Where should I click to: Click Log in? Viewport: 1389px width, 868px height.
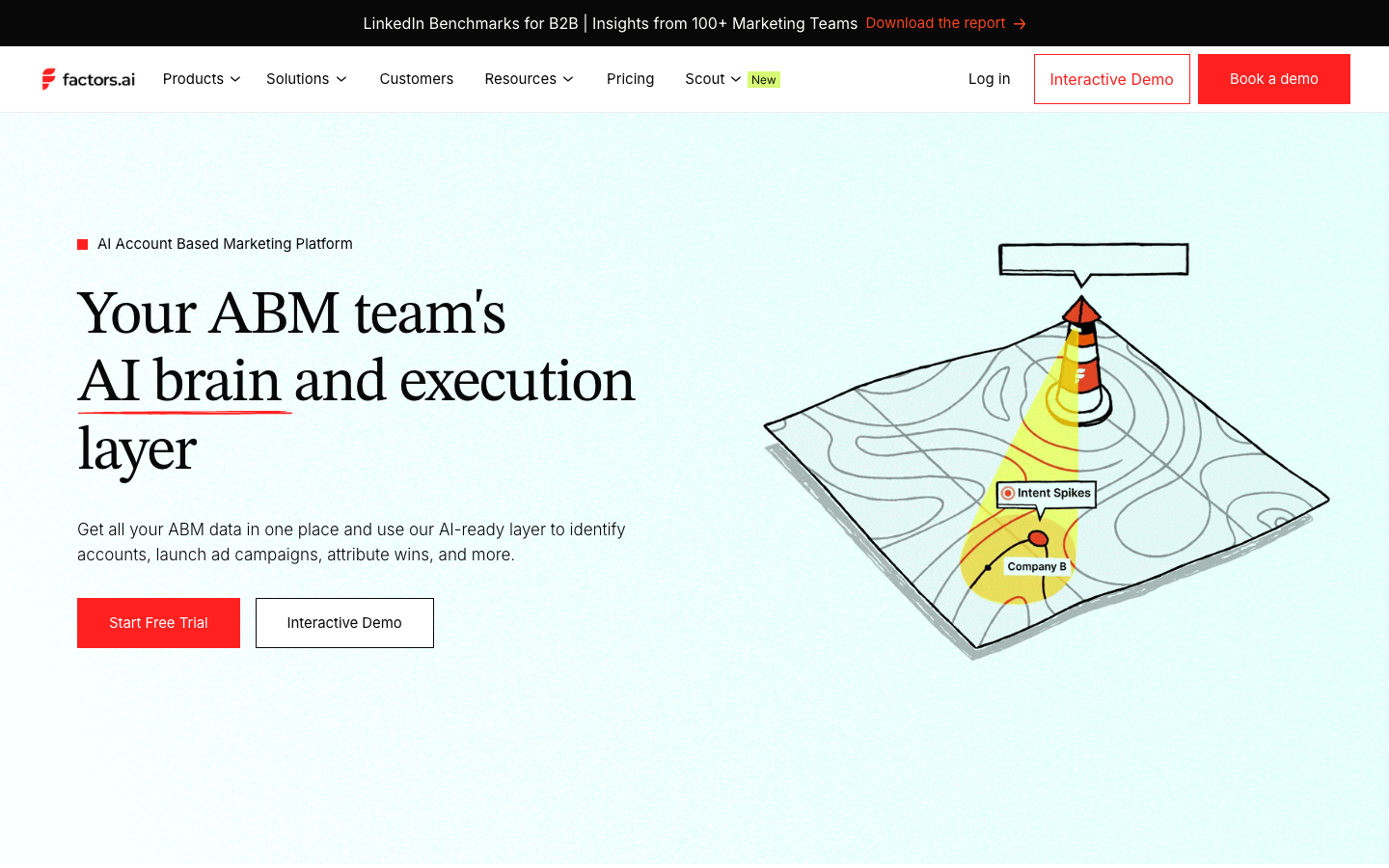pyautogui.click(x=990, y=79)
